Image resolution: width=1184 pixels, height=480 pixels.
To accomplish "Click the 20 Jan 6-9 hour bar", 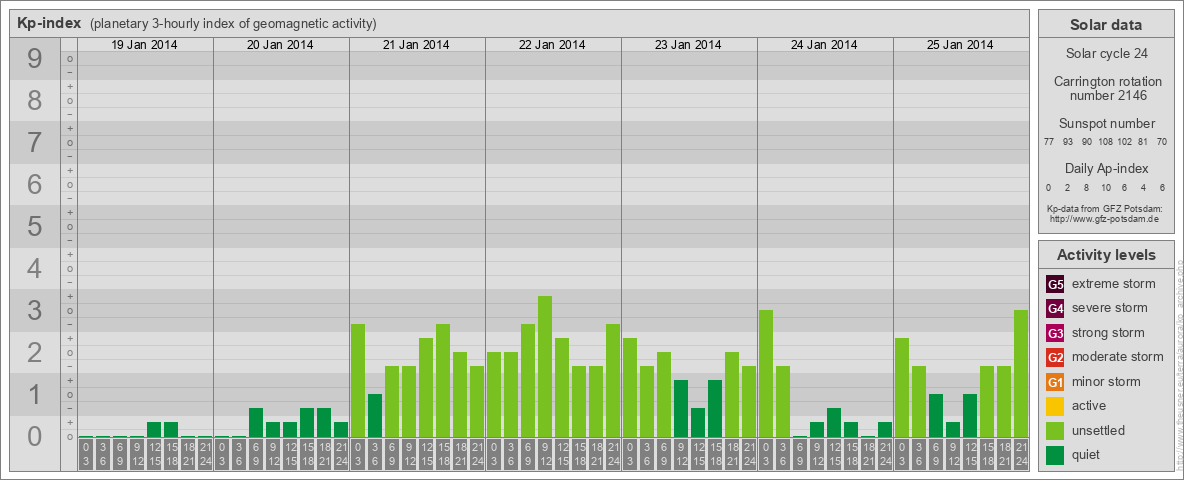I will point(256,423).
